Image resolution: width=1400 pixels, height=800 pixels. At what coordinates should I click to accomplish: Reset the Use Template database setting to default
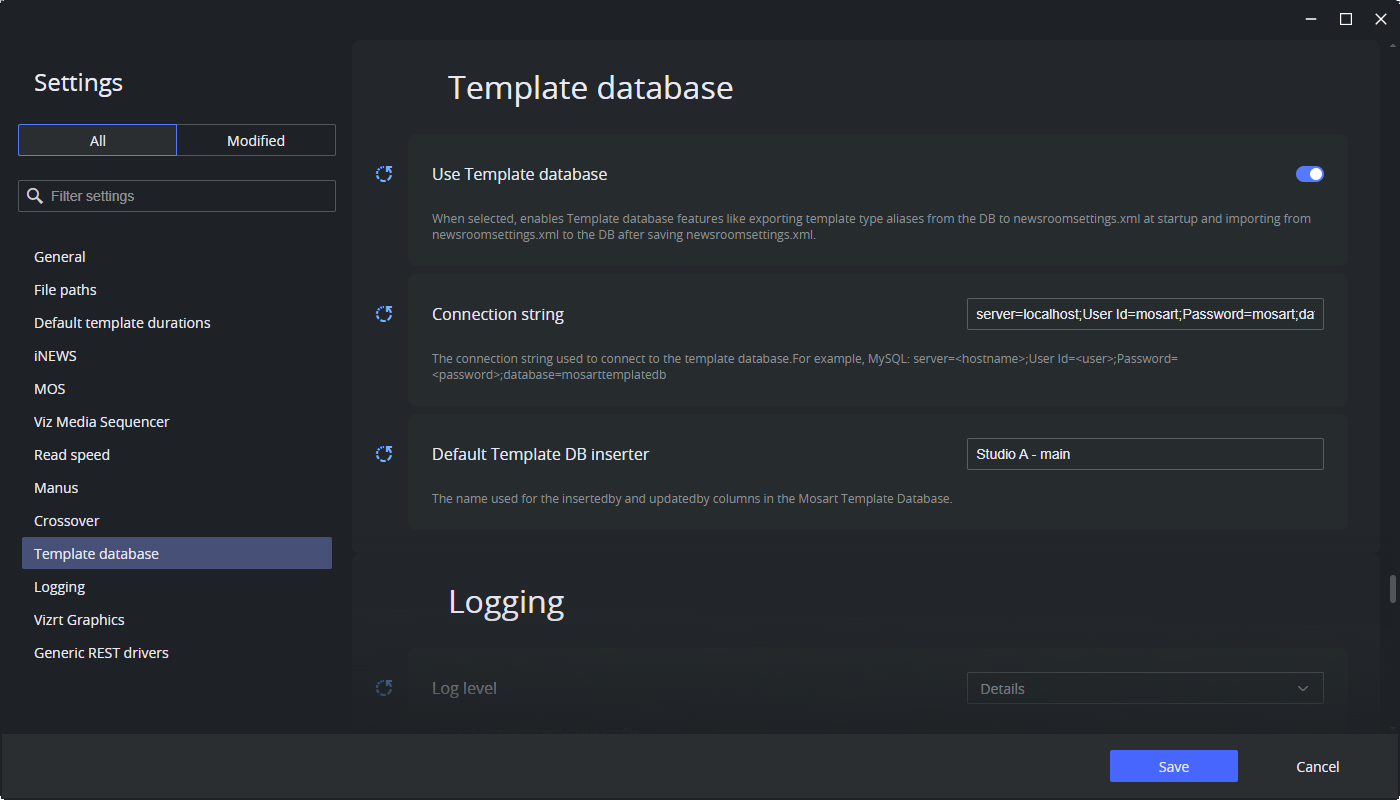point(384,174)
